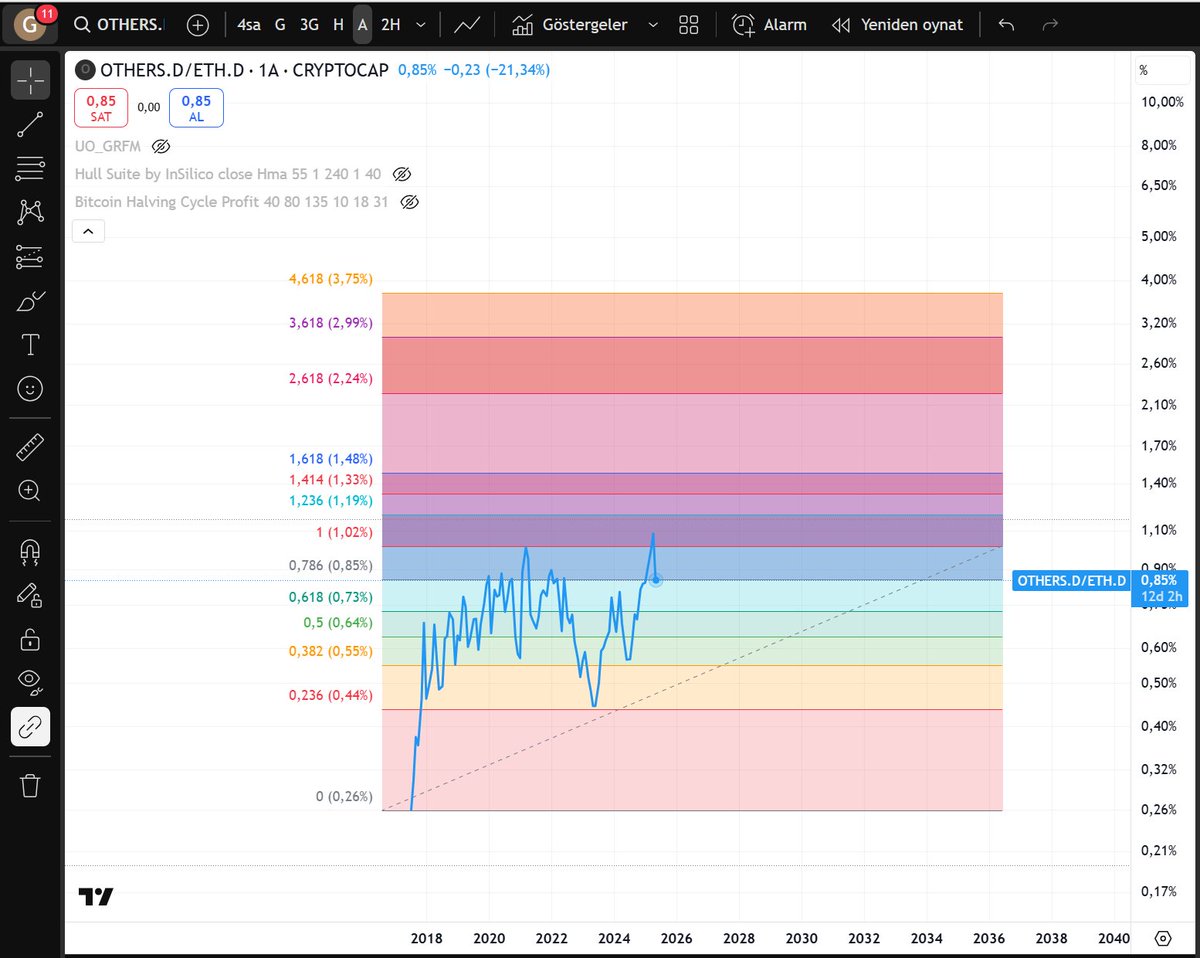This screenshot has height=958, width=1200.
Task: Expand the timeframe list dropdown arrow
Action: coord(421,25)
